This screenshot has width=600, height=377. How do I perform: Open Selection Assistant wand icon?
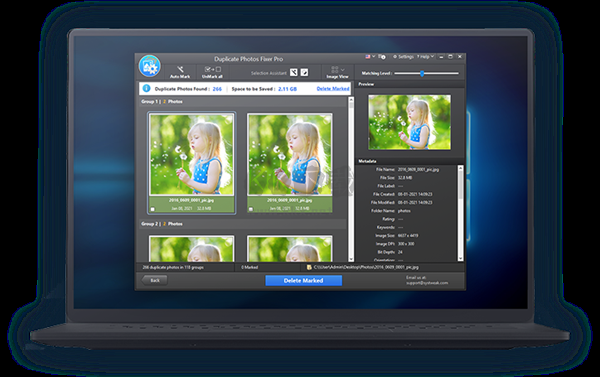click(x=293, y=72)
